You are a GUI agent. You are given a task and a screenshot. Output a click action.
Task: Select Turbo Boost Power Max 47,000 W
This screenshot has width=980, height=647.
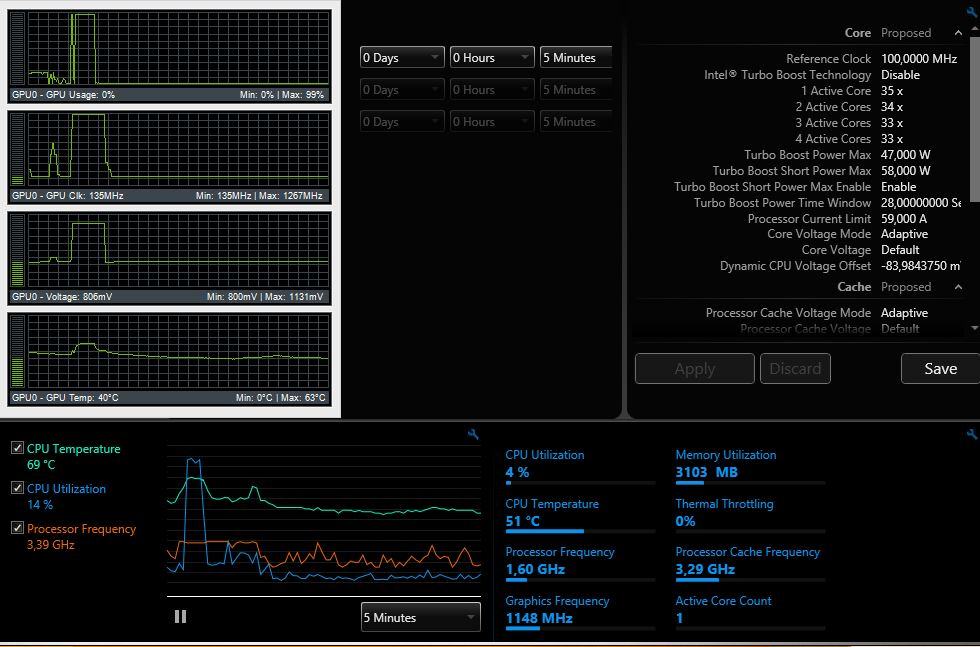click(906, 154)
